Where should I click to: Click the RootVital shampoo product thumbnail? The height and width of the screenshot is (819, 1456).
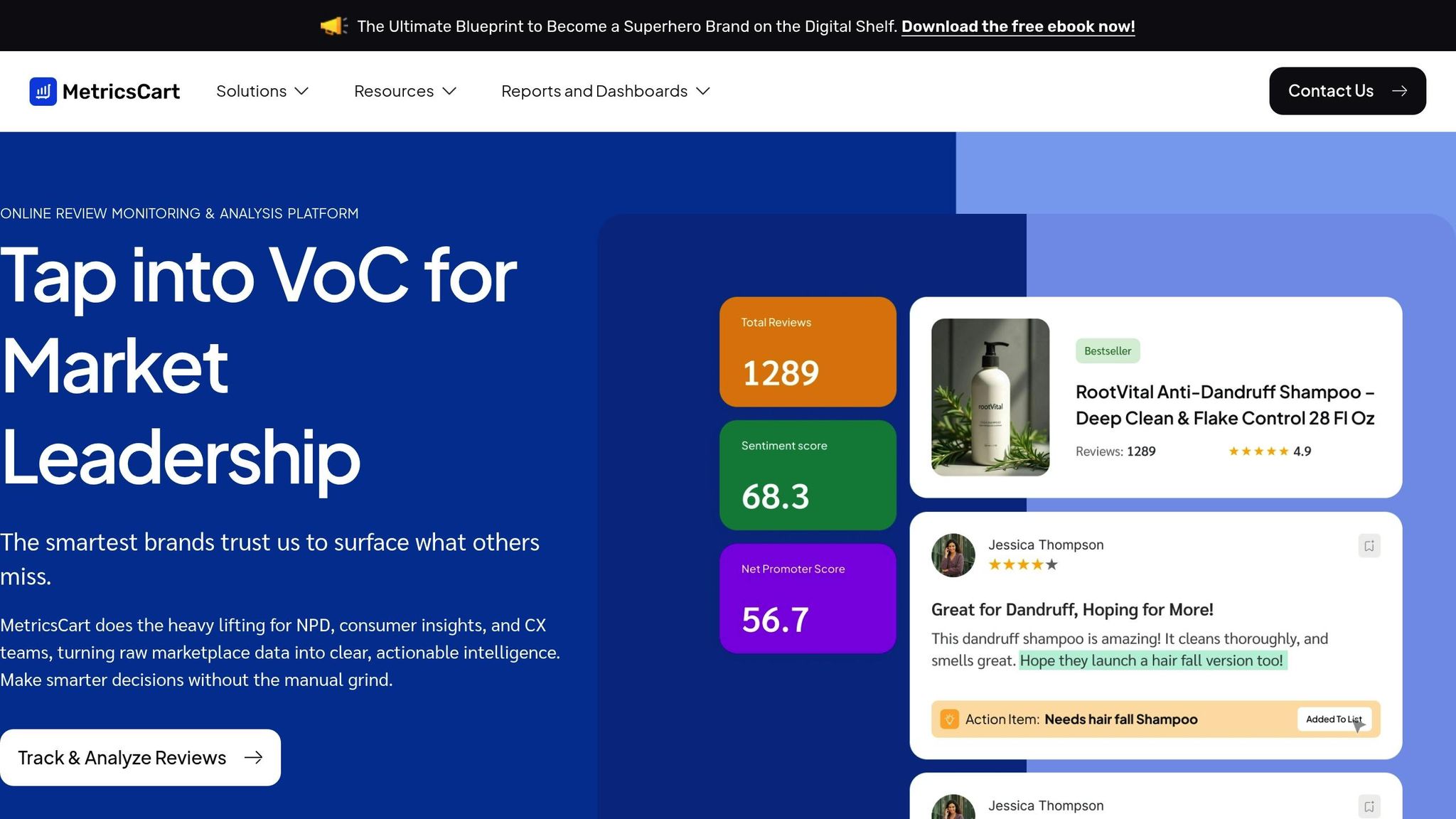(x=990, y=397)
